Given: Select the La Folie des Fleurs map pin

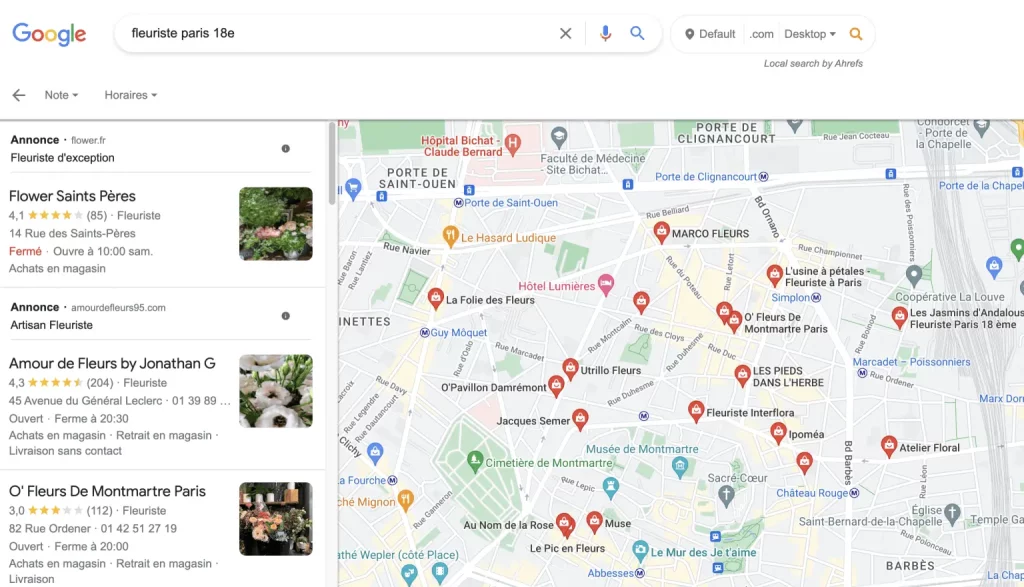Looking at the screenshot, I should tap(436, 298).
